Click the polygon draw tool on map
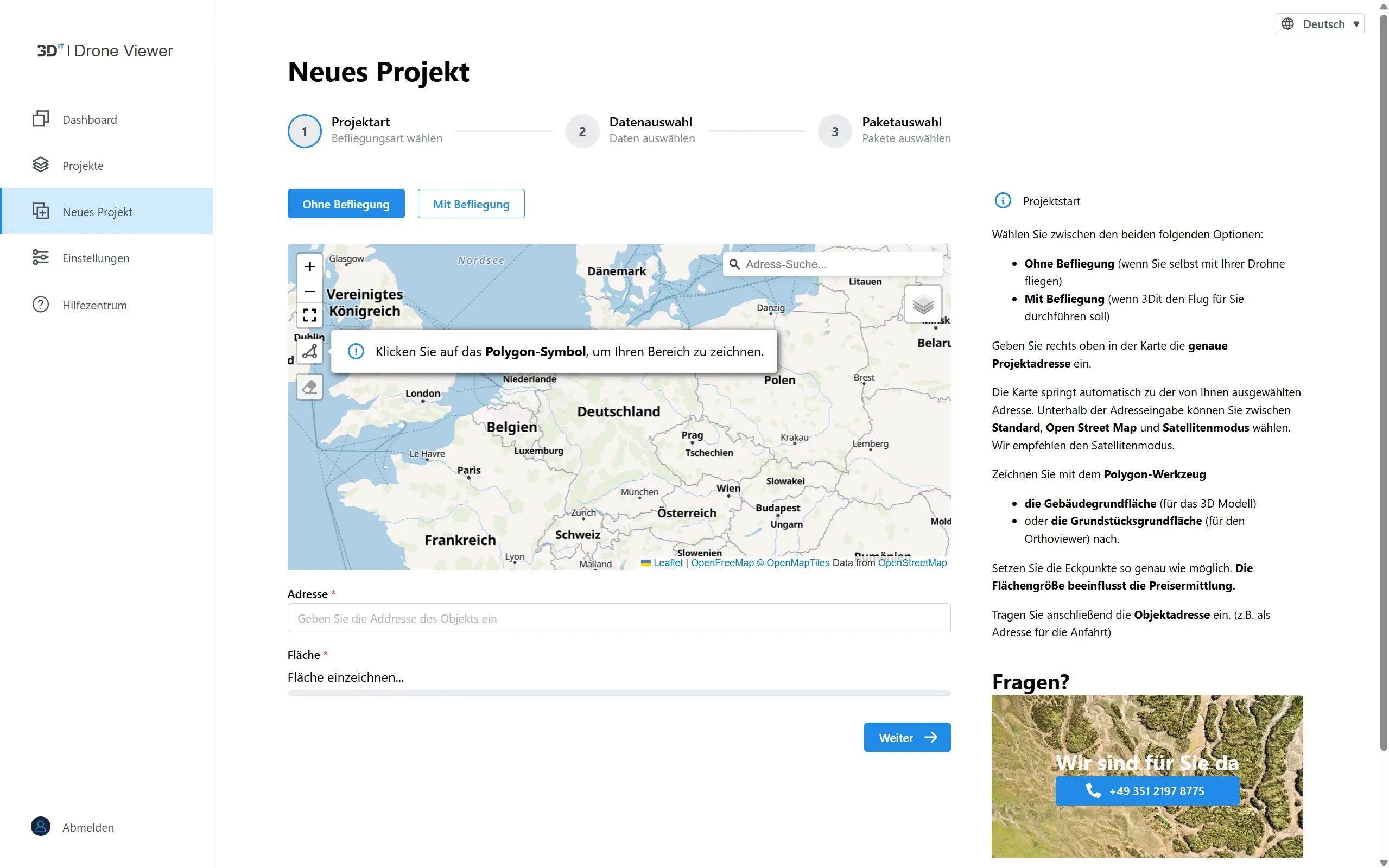Image resolution: width=1389 pixels, height=868 pixels. pos(309,351)
